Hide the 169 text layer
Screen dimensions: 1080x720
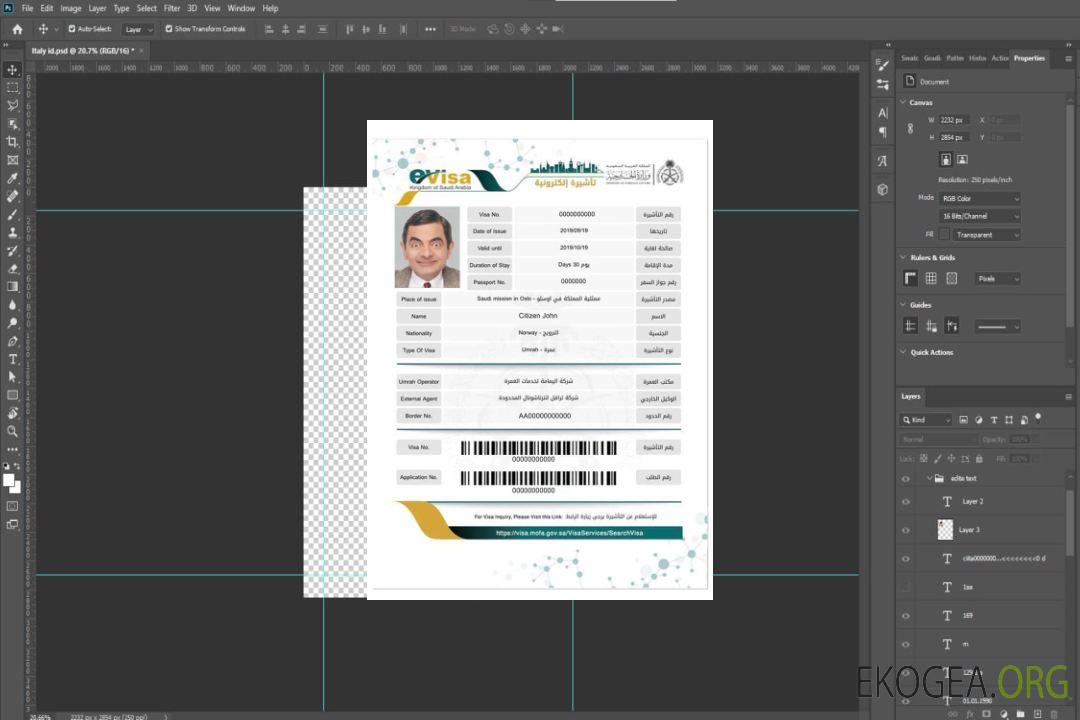[906, 616]
